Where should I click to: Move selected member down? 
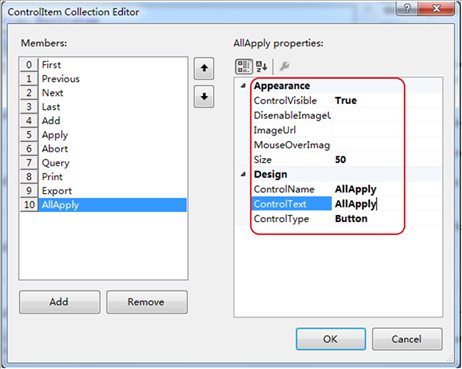[204, 97]
